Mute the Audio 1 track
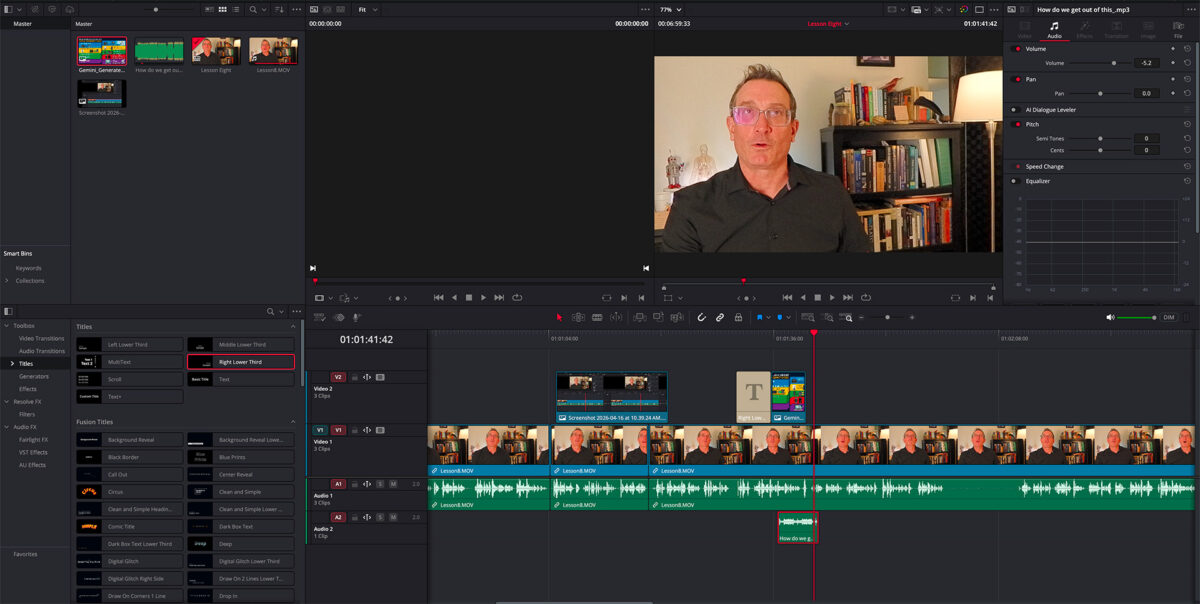The image size is (1200, 604). (x=393, y=484)
